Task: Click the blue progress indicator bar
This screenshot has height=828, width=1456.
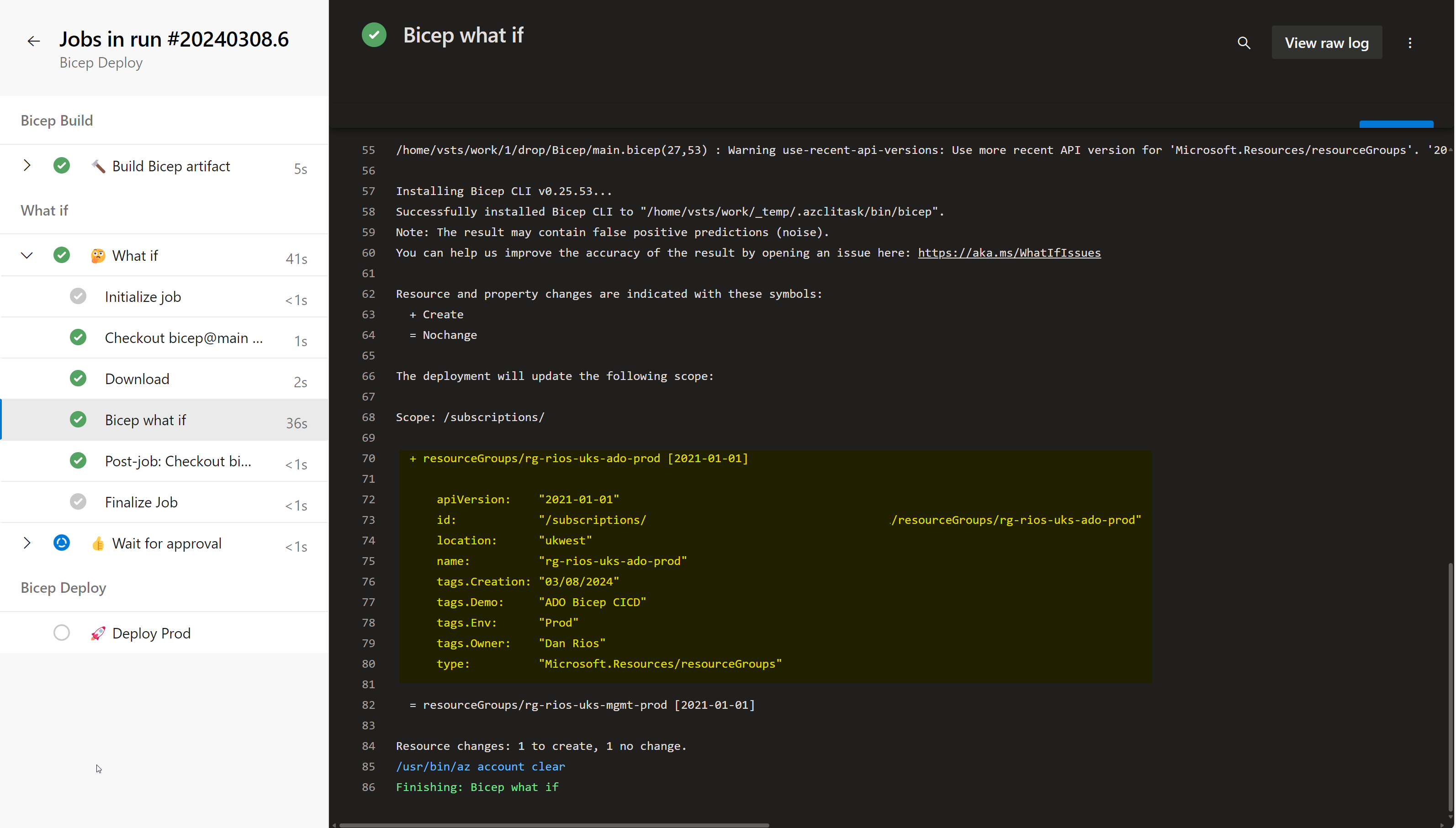Action: tap(1396, 124)
